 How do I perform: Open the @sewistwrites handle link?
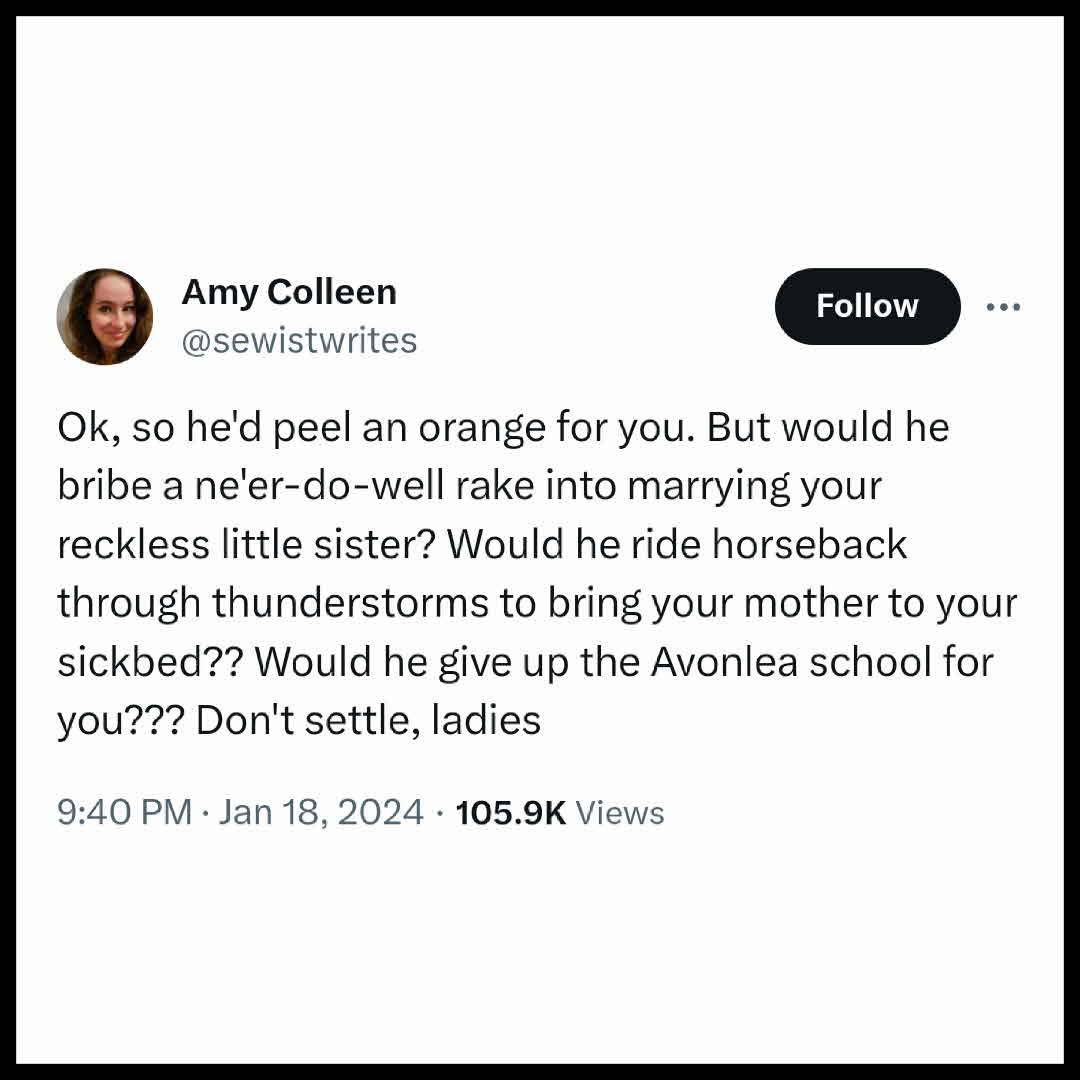click(x=299, y=341)
